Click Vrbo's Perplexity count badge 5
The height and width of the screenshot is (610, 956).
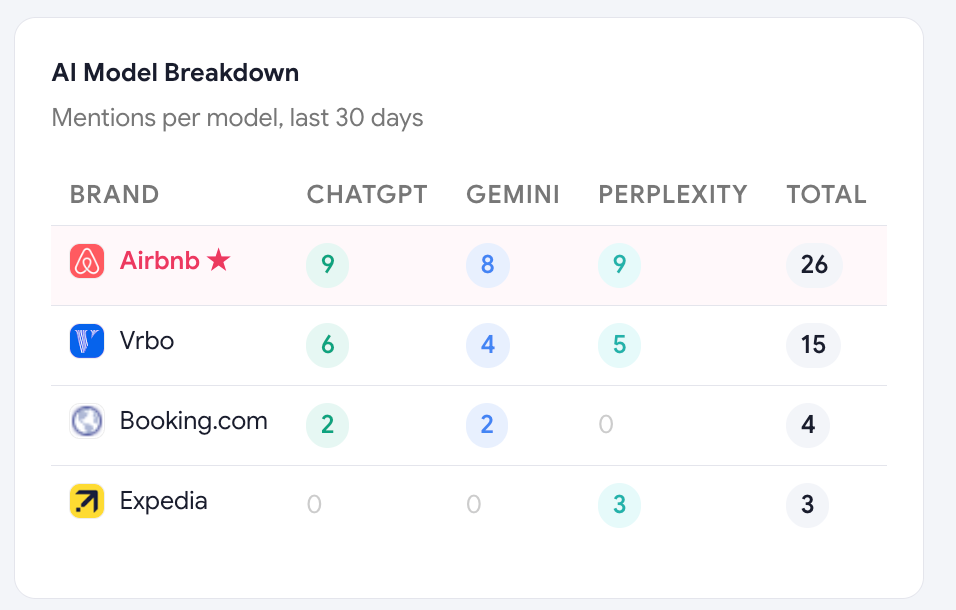[x=619, y=345]
